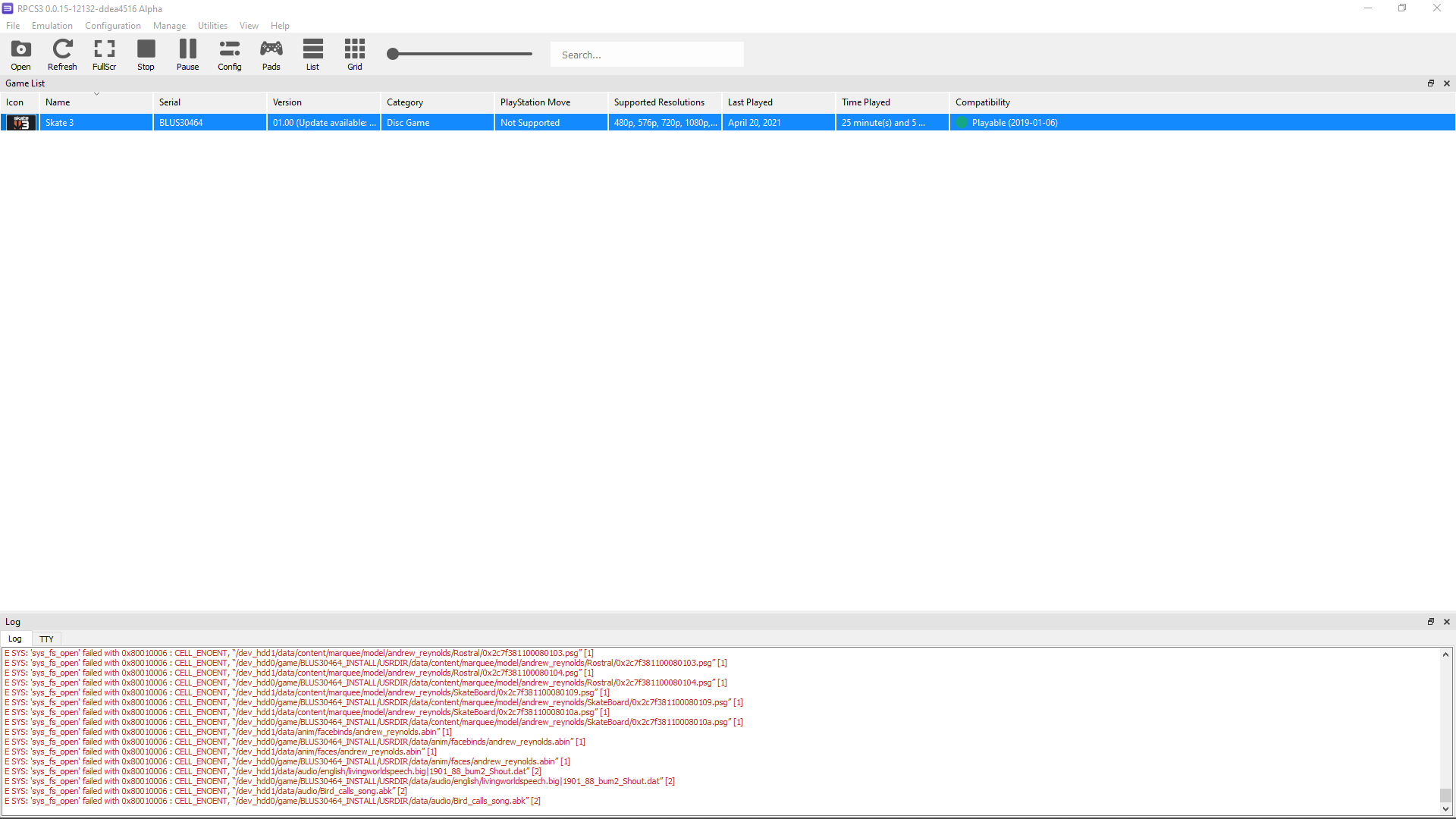
Task: Close the Log panel
Action: click(x=1446, y=622)
